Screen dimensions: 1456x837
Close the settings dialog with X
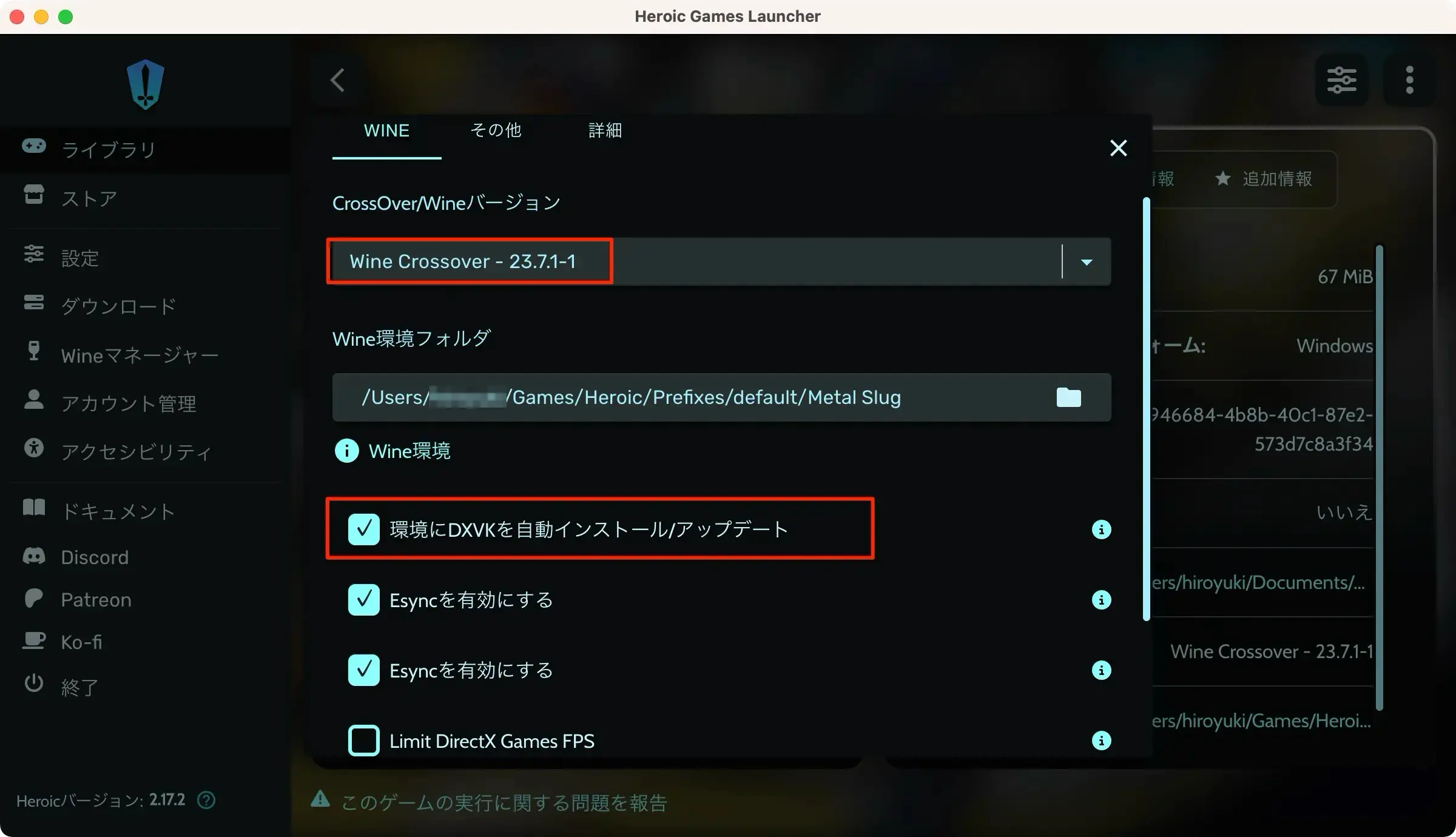pyautogui.click(x=1118, y=148)
